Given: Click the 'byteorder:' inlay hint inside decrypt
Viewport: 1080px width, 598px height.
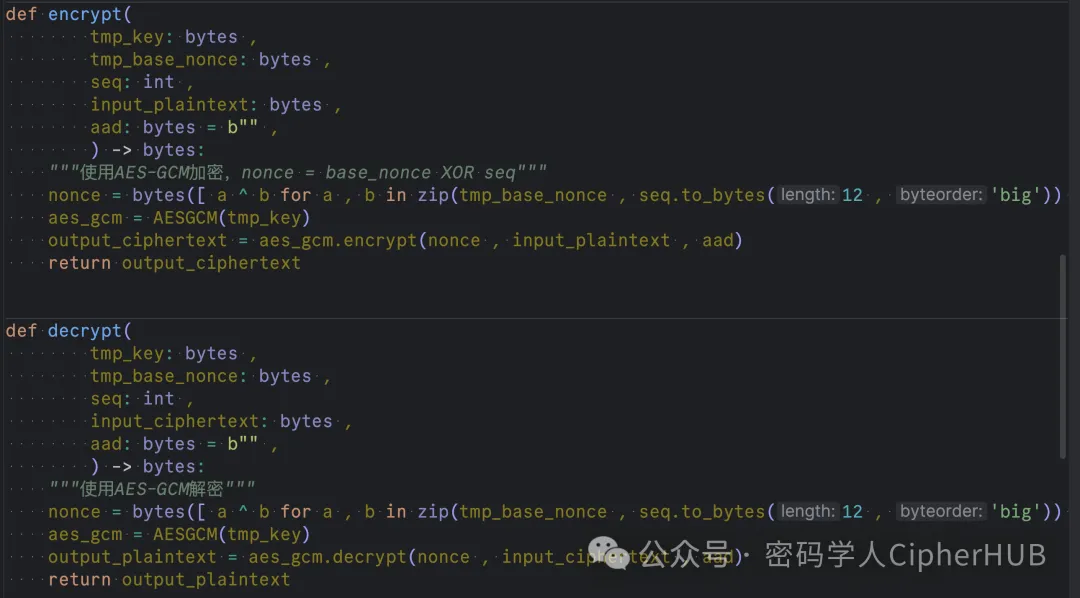Looking at the screenshot, I should (x=941, y=511).
